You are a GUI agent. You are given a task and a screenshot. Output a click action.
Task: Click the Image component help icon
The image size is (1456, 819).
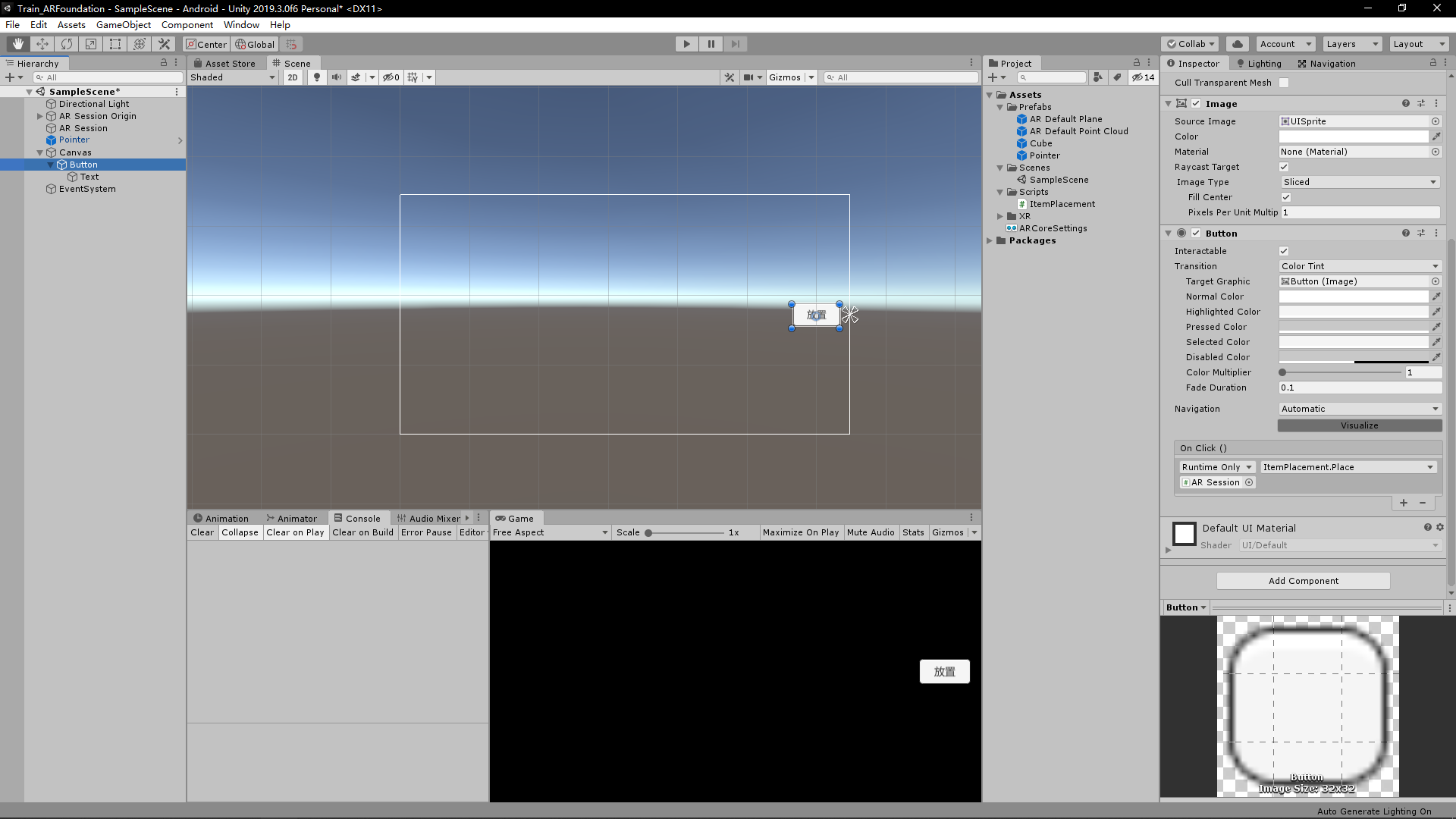click(x=1406, y=104)
